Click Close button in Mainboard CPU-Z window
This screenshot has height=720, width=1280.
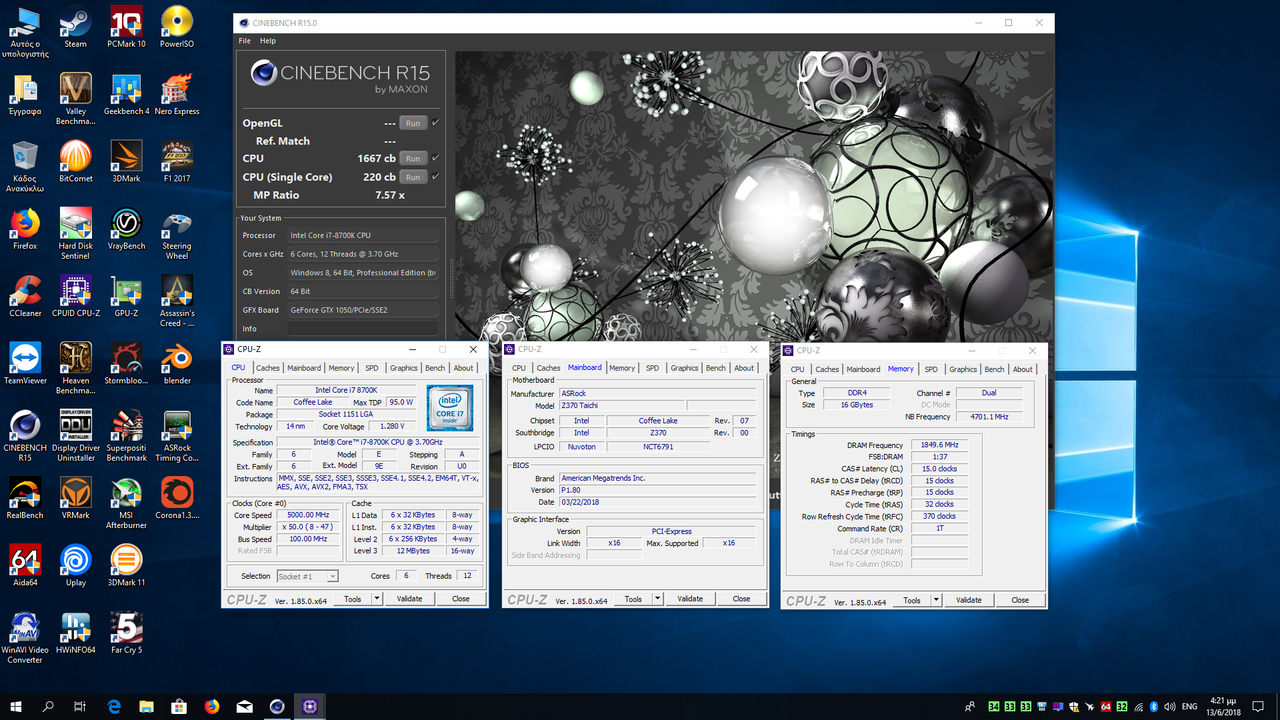(x=741, y=599)
